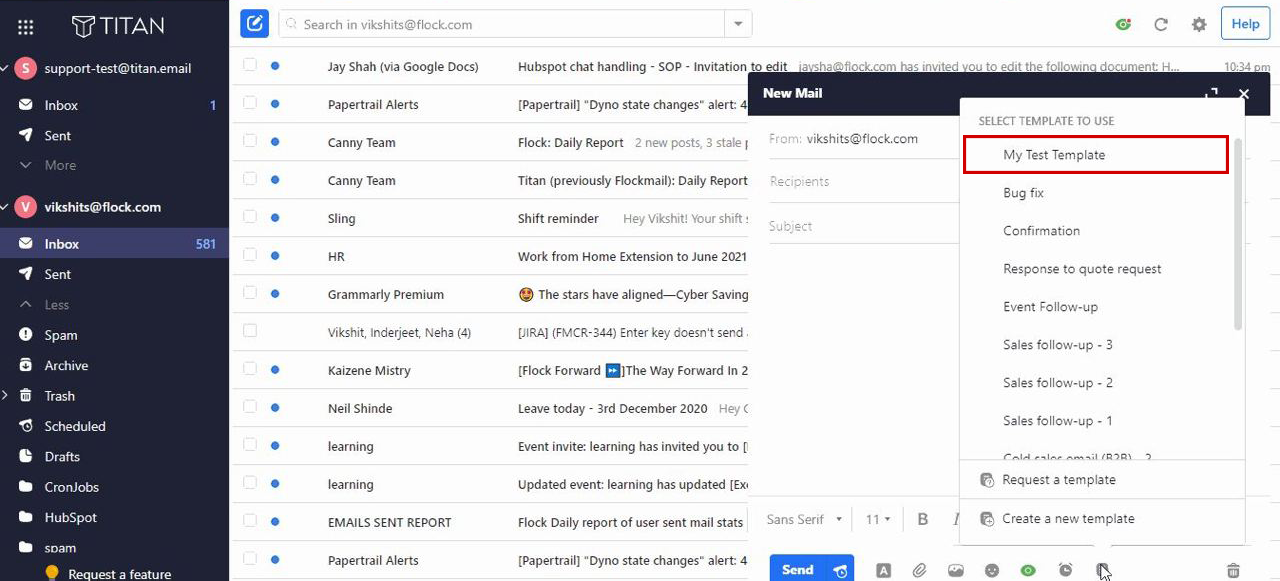Choose the My Test Template entry

[x=1096, y=155]
